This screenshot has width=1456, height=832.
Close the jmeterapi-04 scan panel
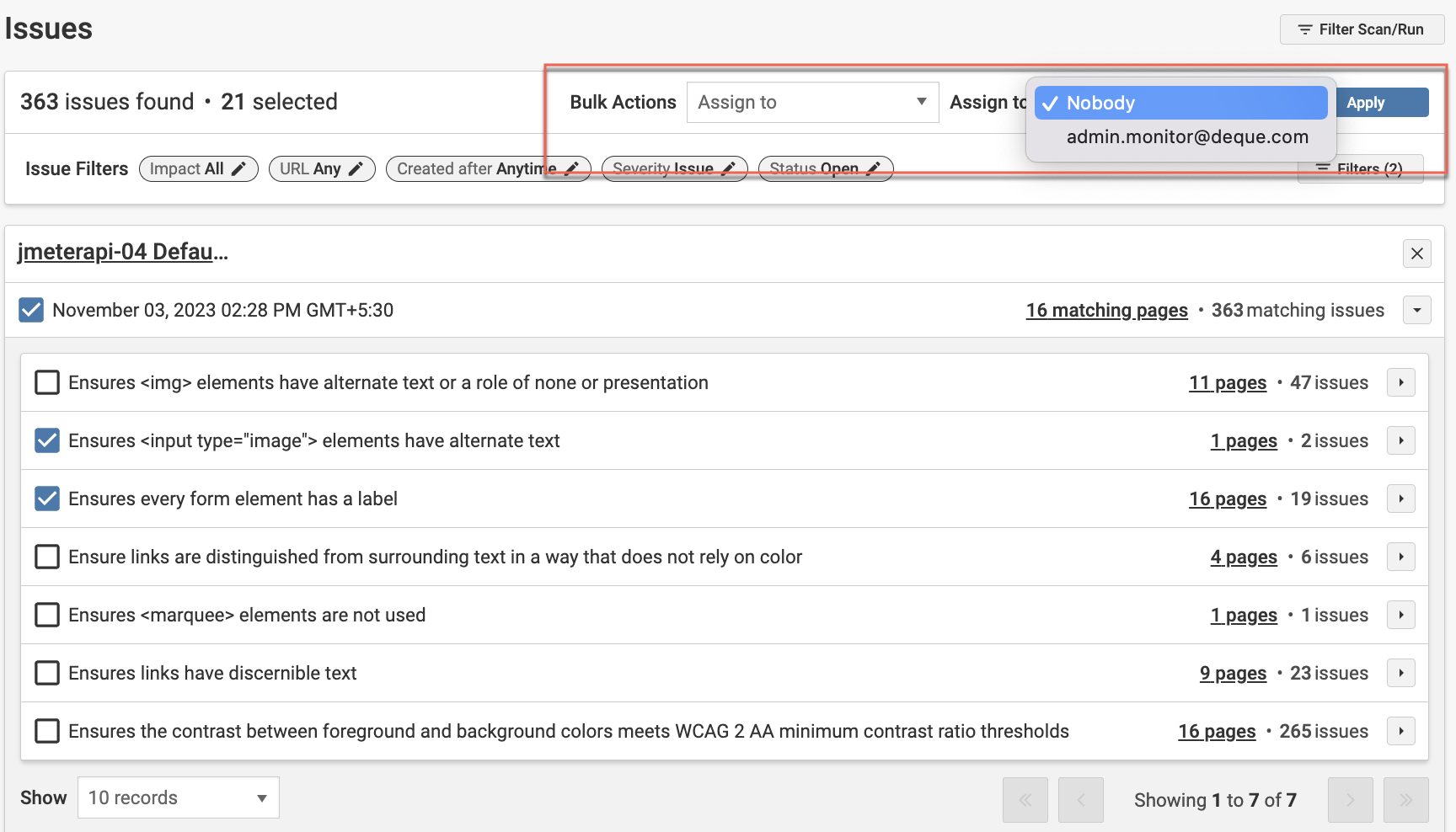1416,253
